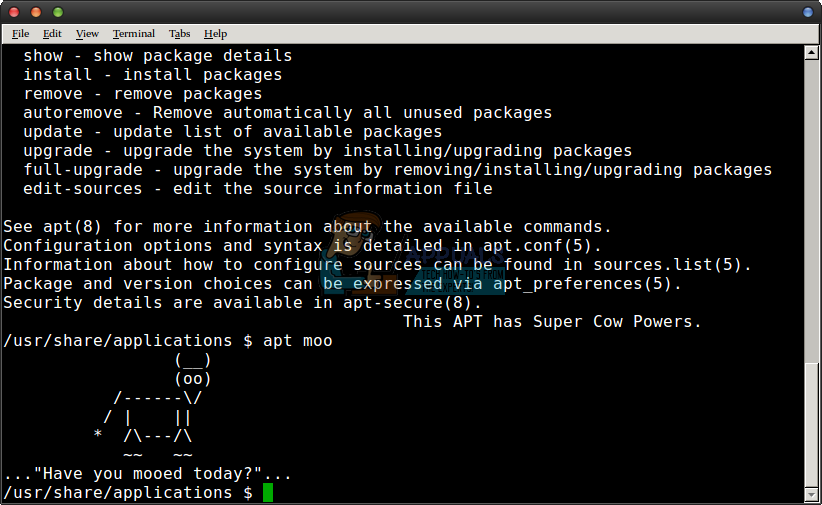Click 'update - update list of available packages'
This screenshot has height=505, width=822.
click(233, 132)
